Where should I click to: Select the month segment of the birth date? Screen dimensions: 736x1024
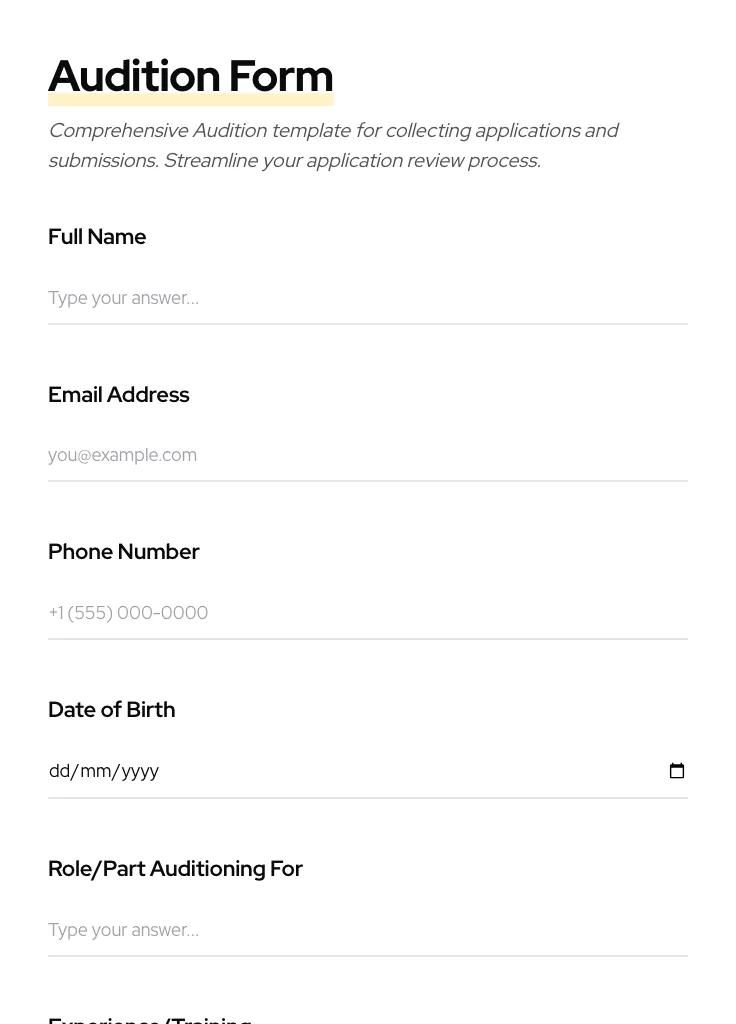pos(95,771)
